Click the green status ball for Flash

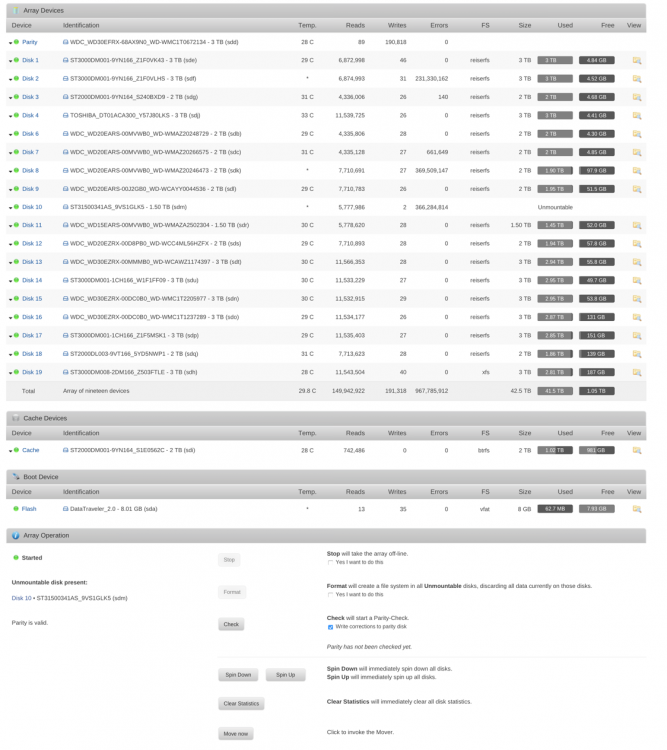(16, 508)
